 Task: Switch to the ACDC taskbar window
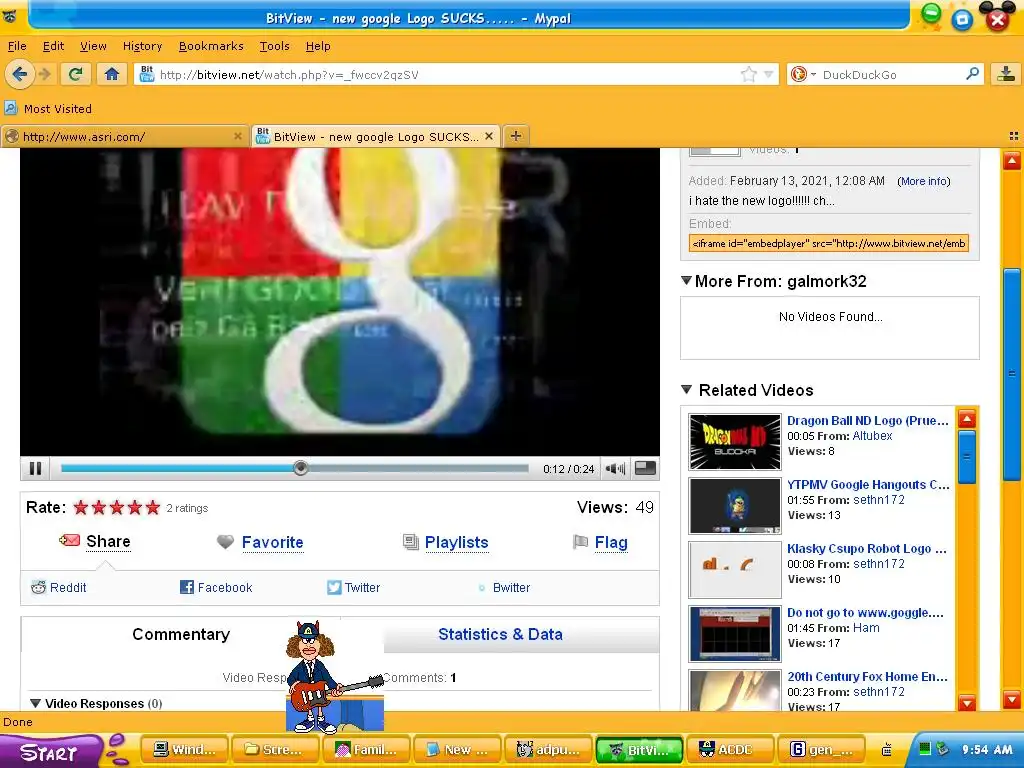click(731, 750)
